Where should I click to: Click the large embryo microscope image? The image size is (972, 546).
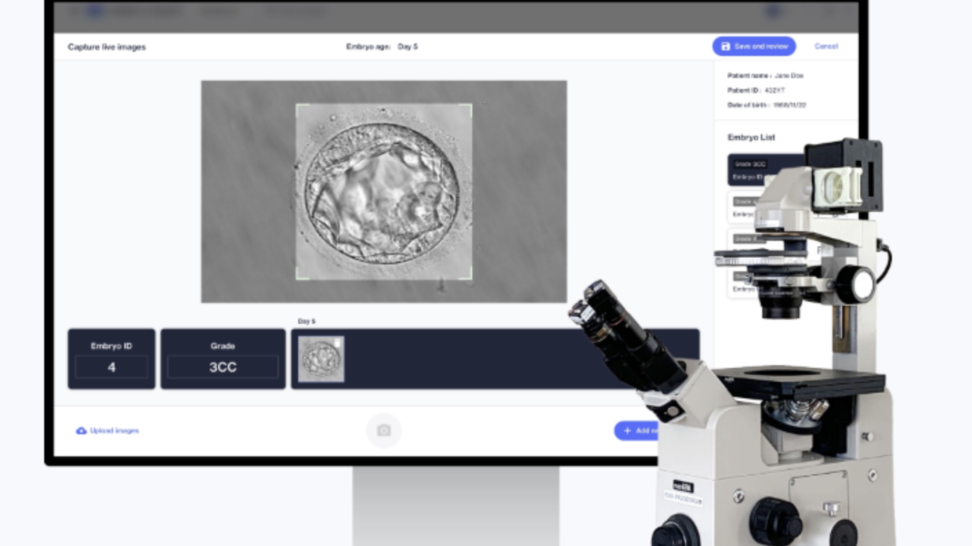pyautogui.click(x=383, y=191)
